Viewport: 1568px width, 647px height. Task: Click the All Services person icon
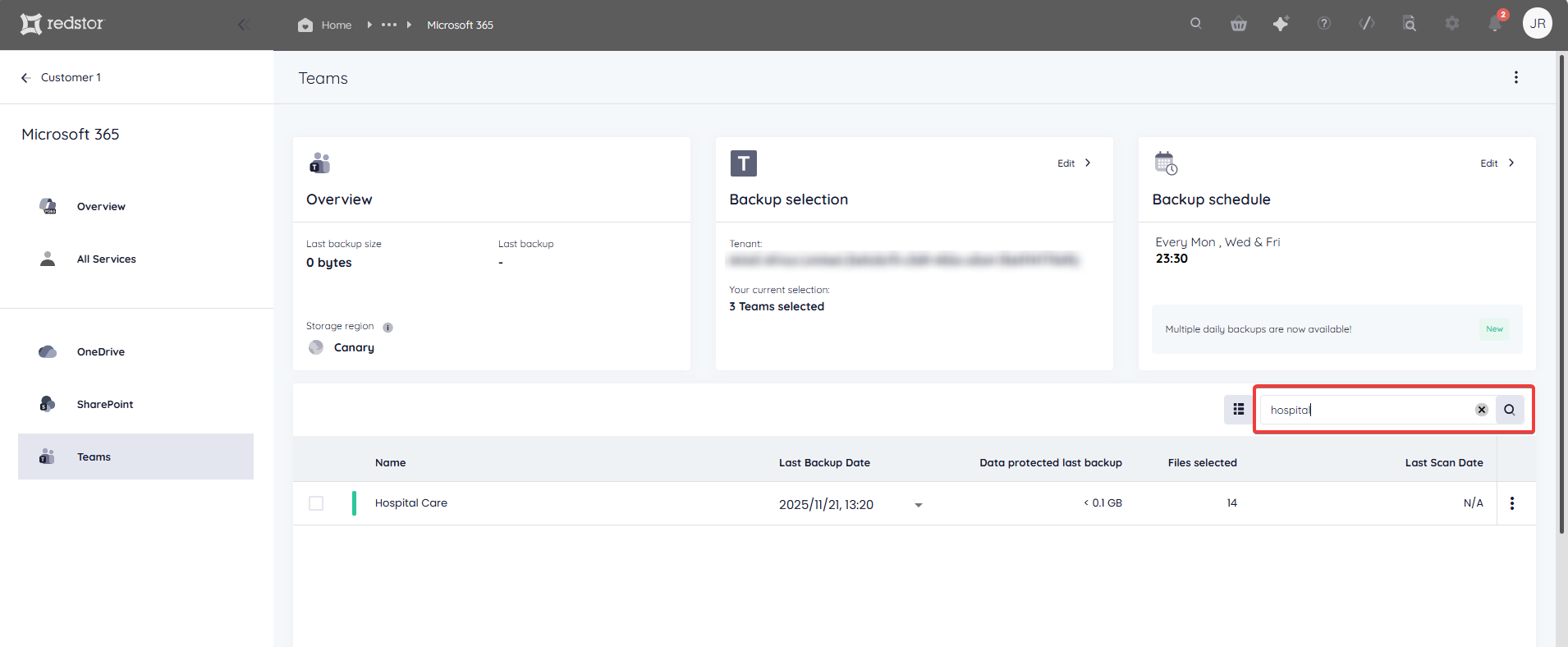click(x=48, y=259)
